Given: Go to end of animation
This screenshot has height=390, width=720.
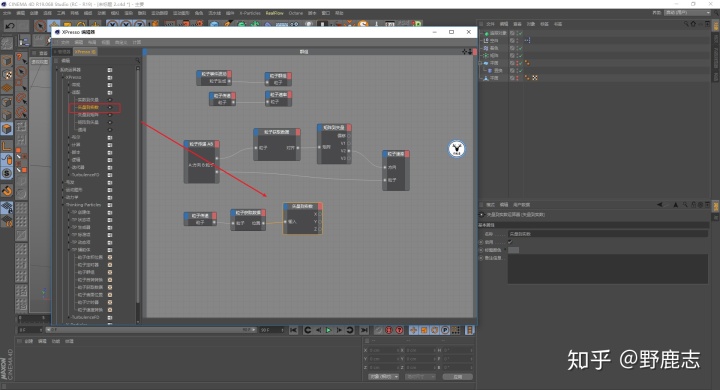Looking at the screenshot, I should coord(364,330).
